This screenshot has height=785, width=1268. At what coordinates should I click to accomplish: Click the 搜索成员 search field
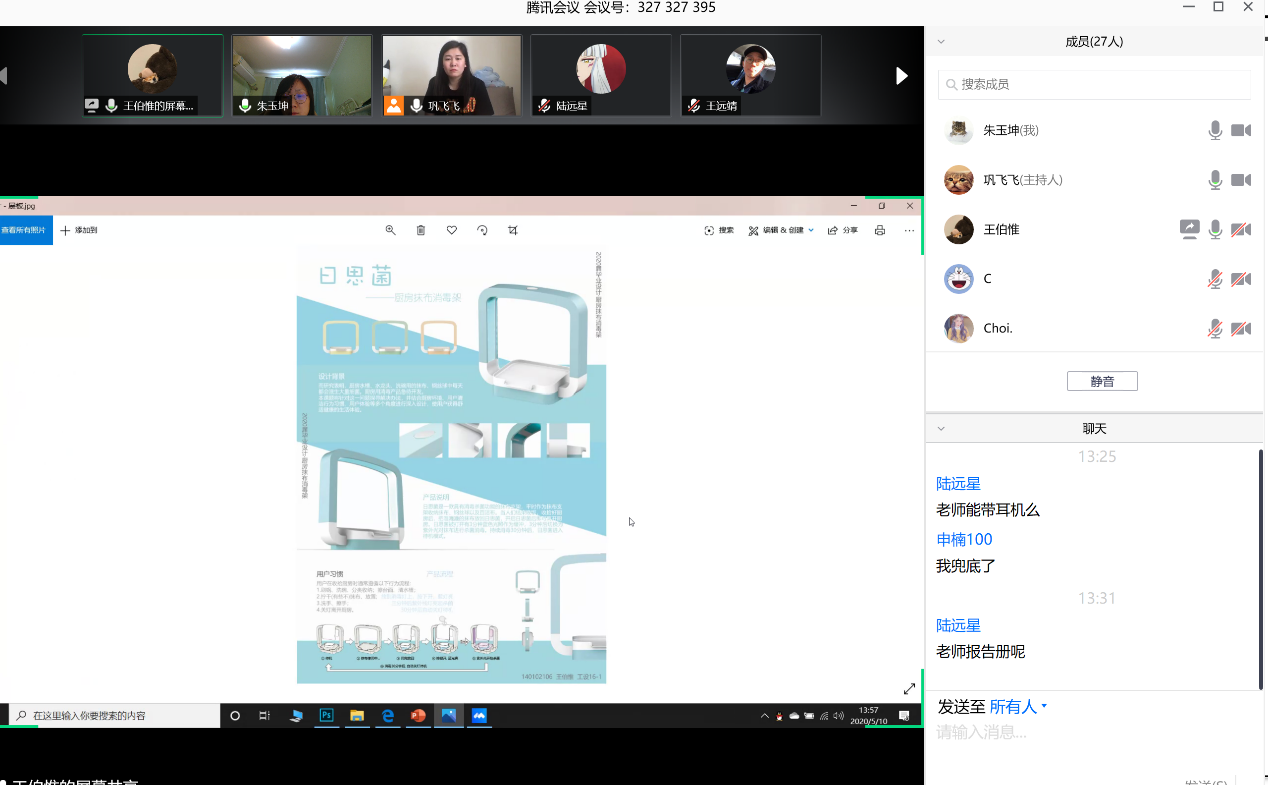(1094, 85)
